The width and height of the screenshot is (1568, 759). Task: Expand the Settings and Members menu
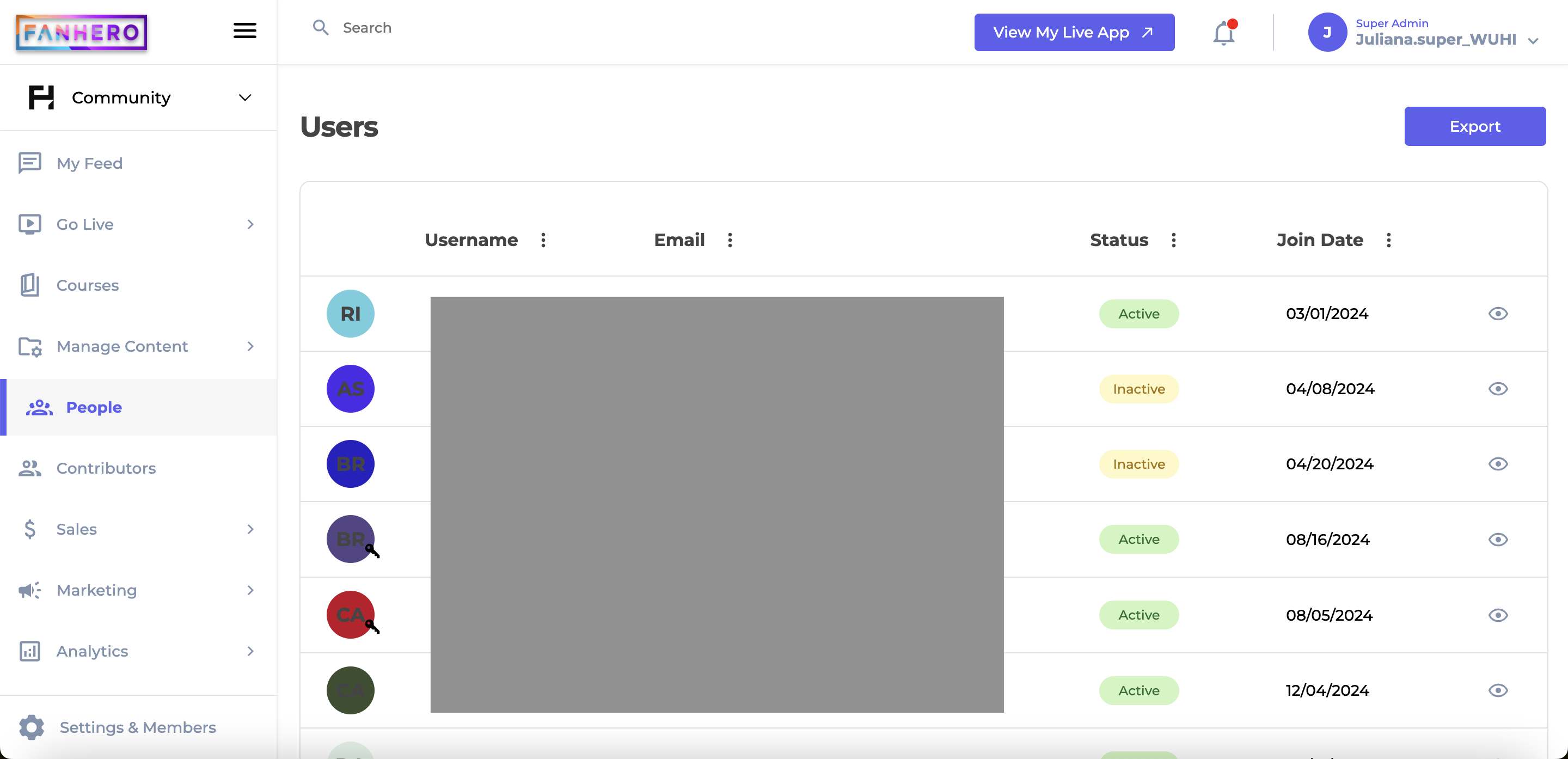137,727
